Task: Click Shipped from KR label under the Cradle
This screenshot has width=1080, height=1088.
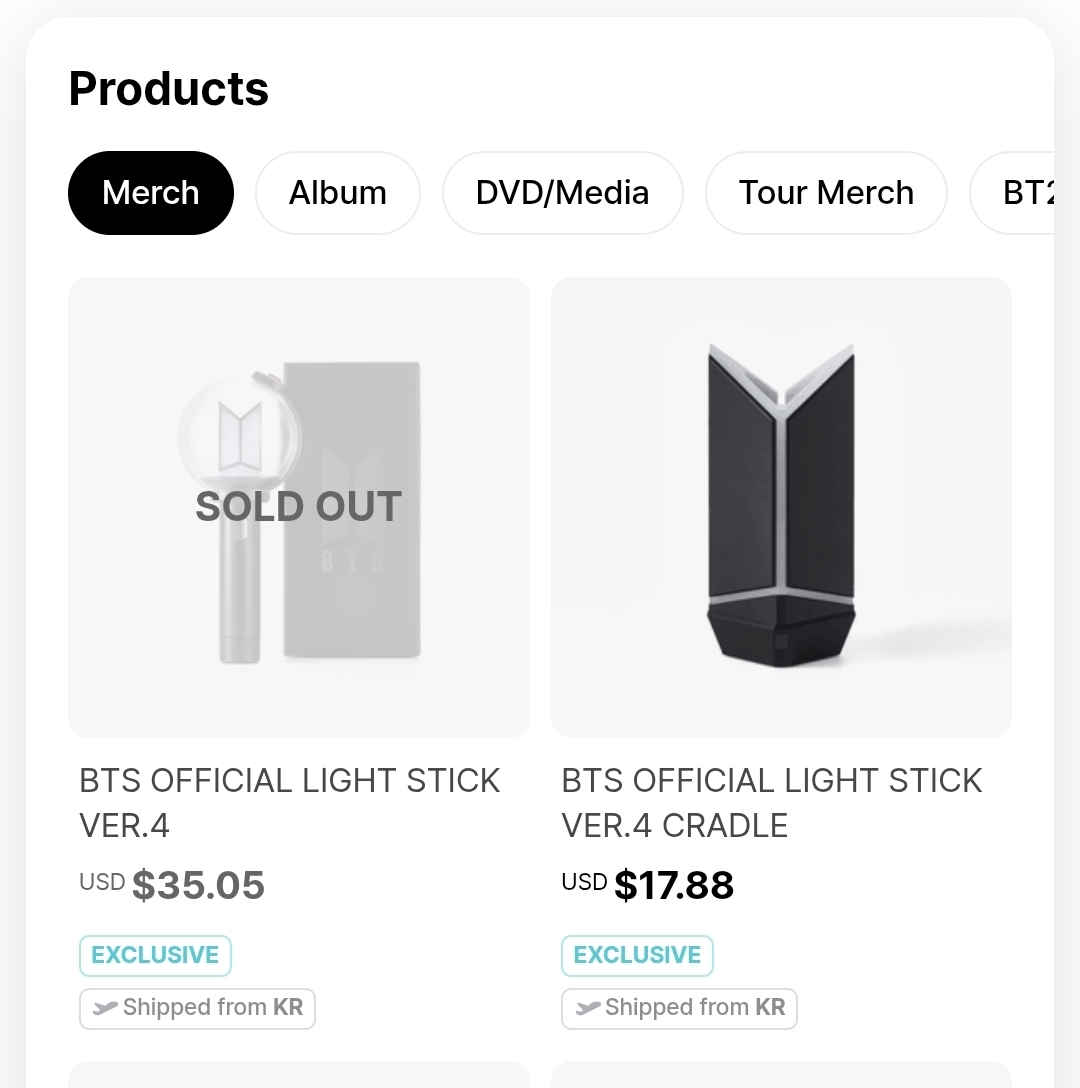Action: tap(694, 1008)
